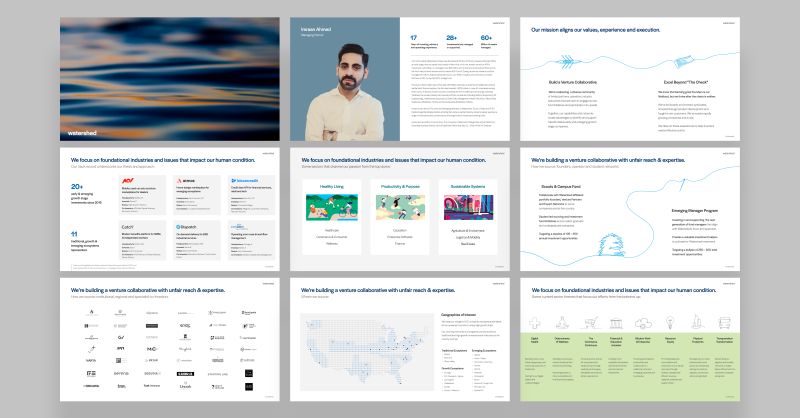Click the '28+' statistic on the profile slide
The height and width of the screenshot is (418, 800).
click(452, 38)
